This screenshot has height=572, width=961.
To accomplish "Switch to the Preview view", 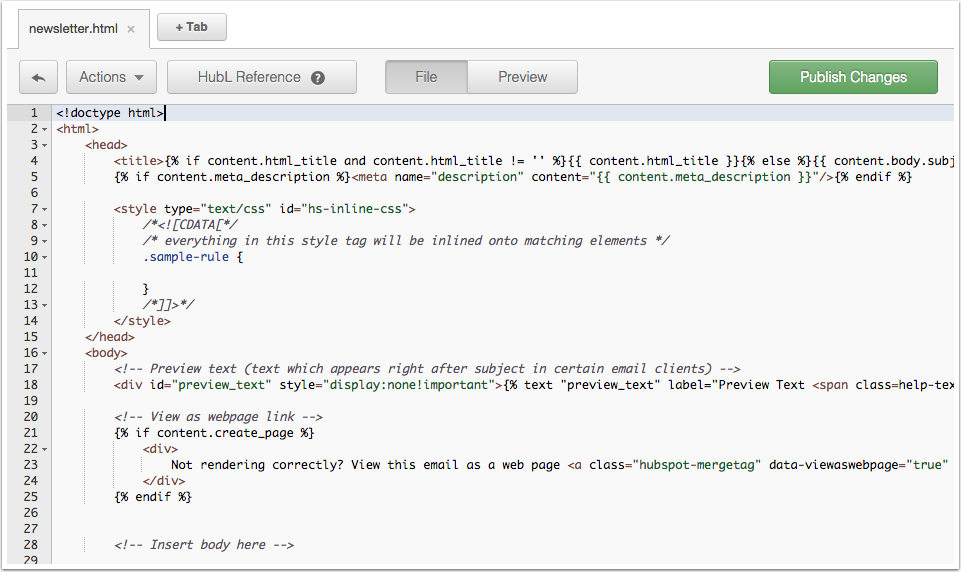I will 522,77.
